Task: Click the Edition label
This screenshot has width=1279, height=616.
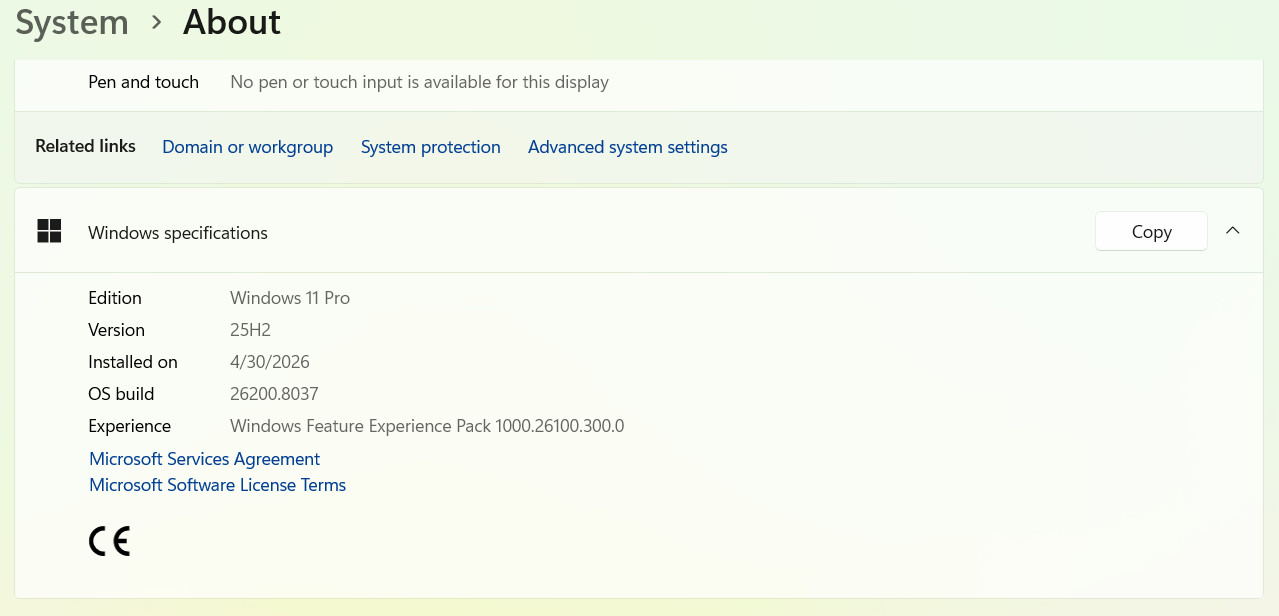Action: pyautogui.click(x=115, y=298)
